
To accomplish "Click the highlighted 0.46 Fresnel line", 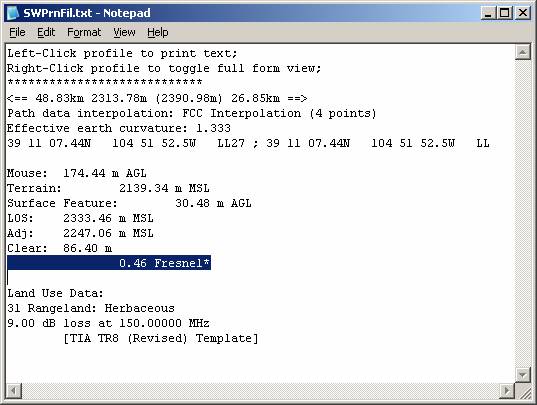I will (x=109, y=263).
